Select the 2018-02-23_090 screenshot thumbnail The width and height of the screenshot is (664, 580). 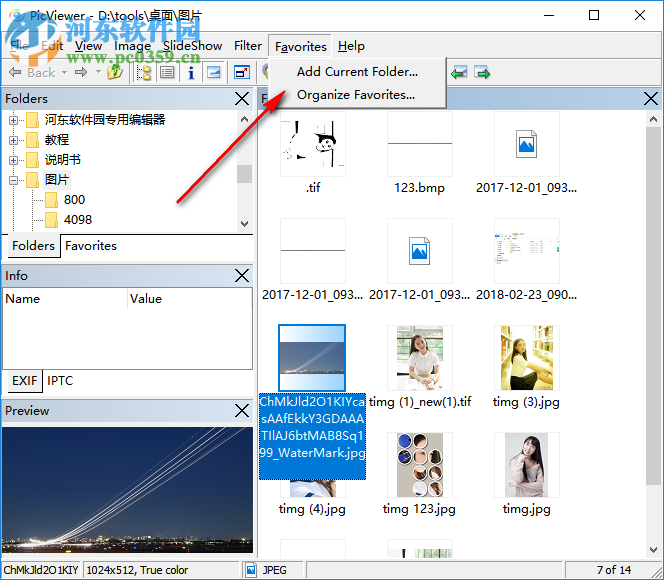tap(526, 251)
